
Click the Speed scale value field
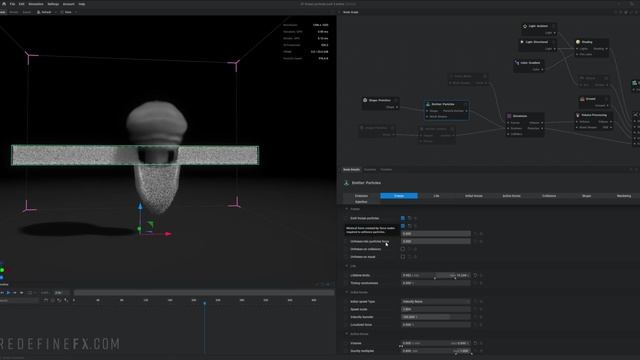(x=436, y=309)
